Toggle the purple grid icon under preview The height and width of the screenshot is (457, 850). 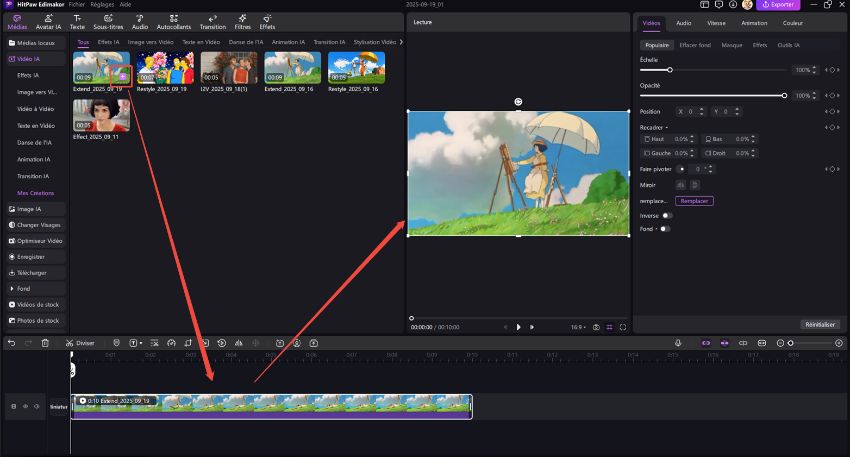pyautogui.click(x=609, y=327)
